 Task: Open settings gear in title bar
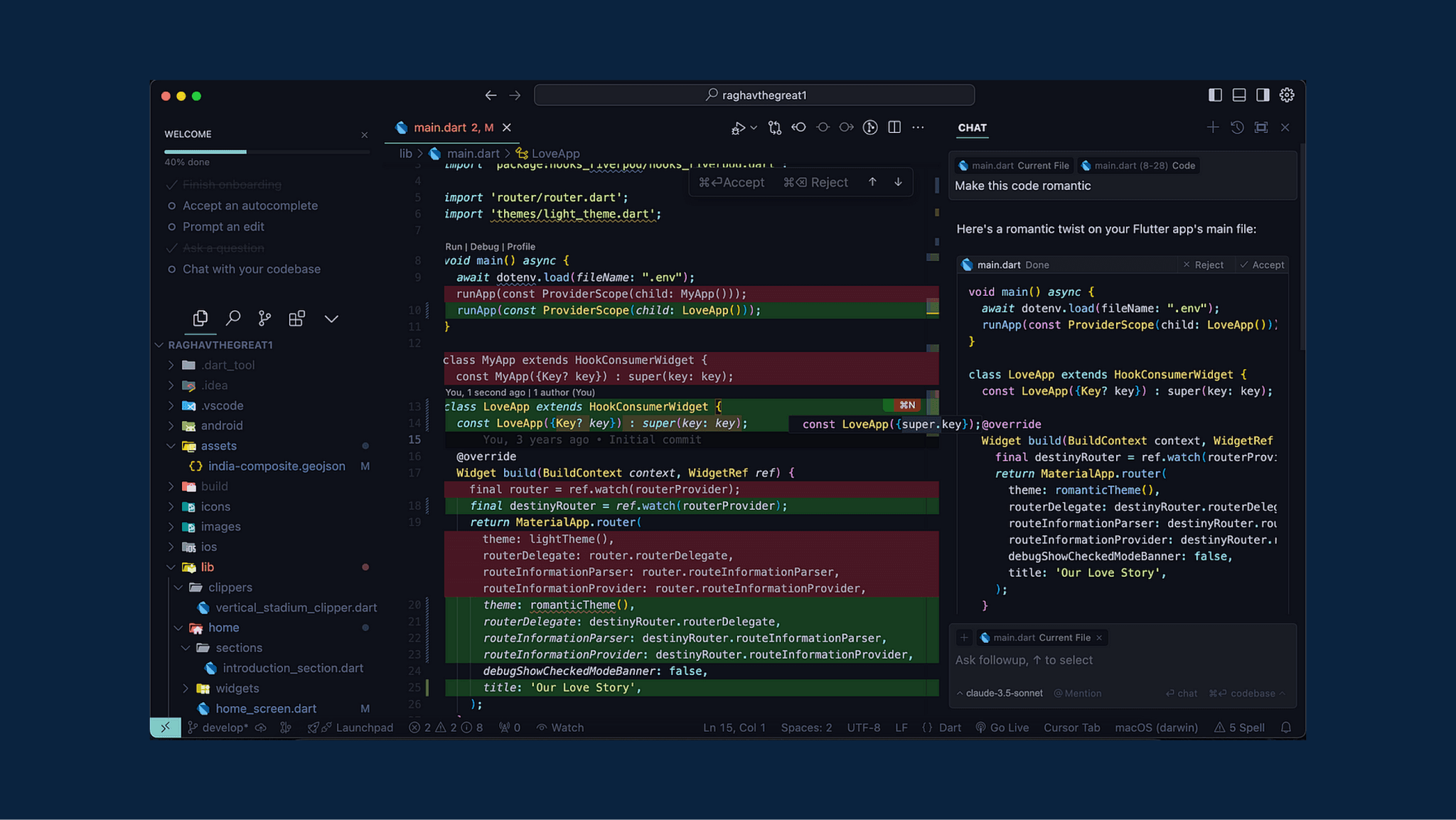1287,95
